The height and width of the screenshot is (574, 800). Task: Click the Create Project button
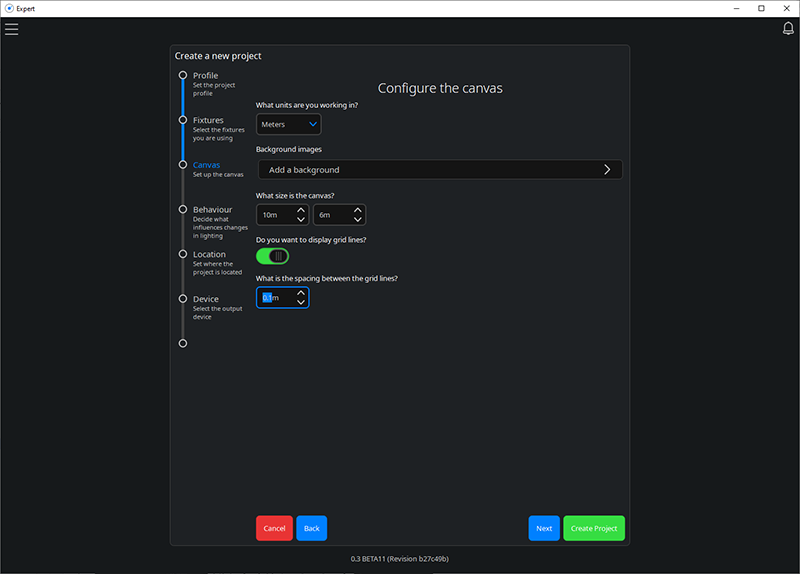594,528
